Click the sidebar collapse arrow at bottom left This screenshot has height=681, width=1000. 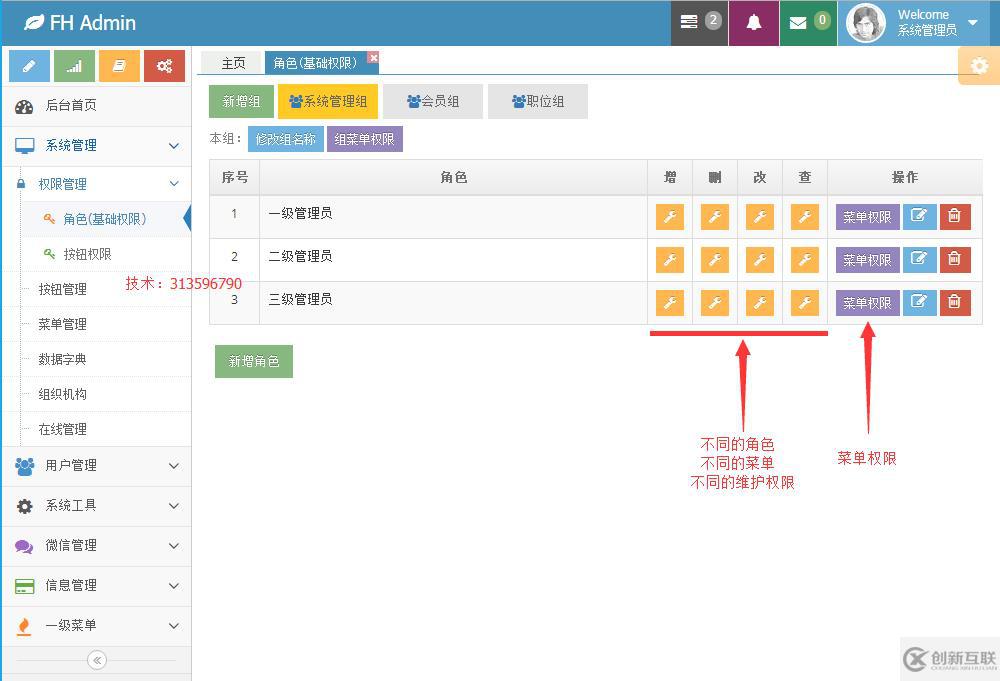click(96, 660)
